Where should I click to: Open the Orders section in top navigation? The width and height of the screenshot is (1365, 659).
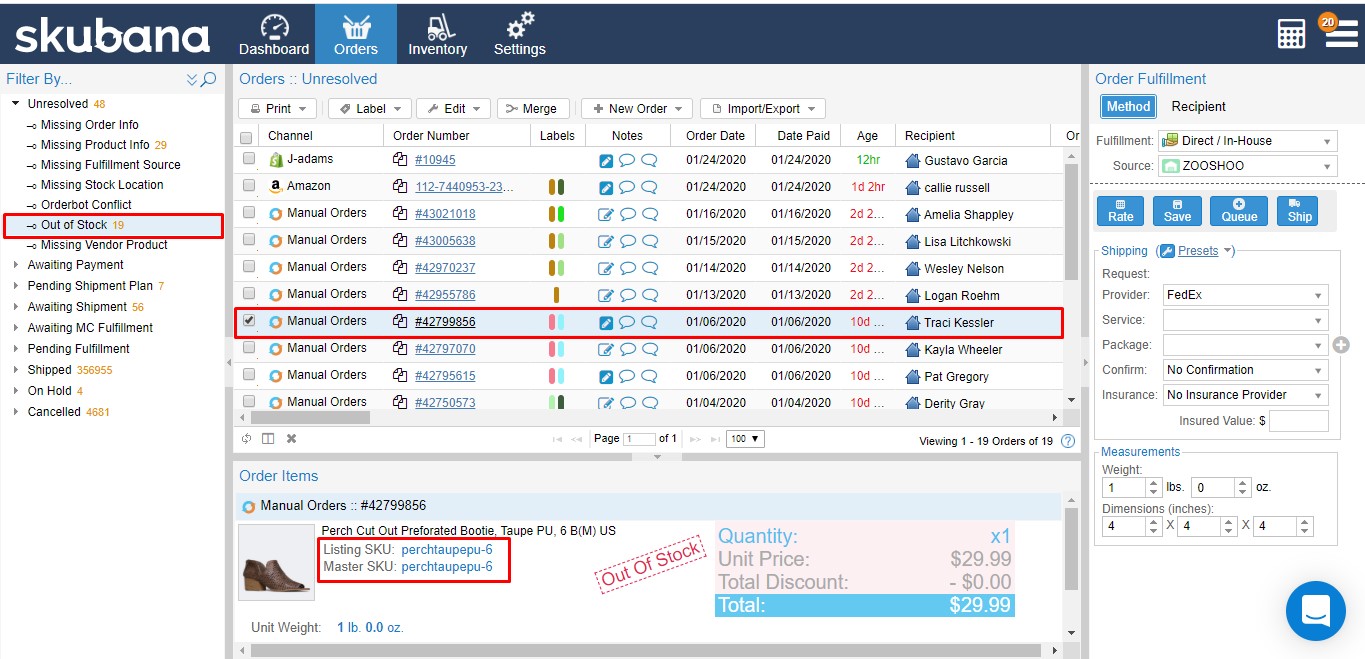355,34
